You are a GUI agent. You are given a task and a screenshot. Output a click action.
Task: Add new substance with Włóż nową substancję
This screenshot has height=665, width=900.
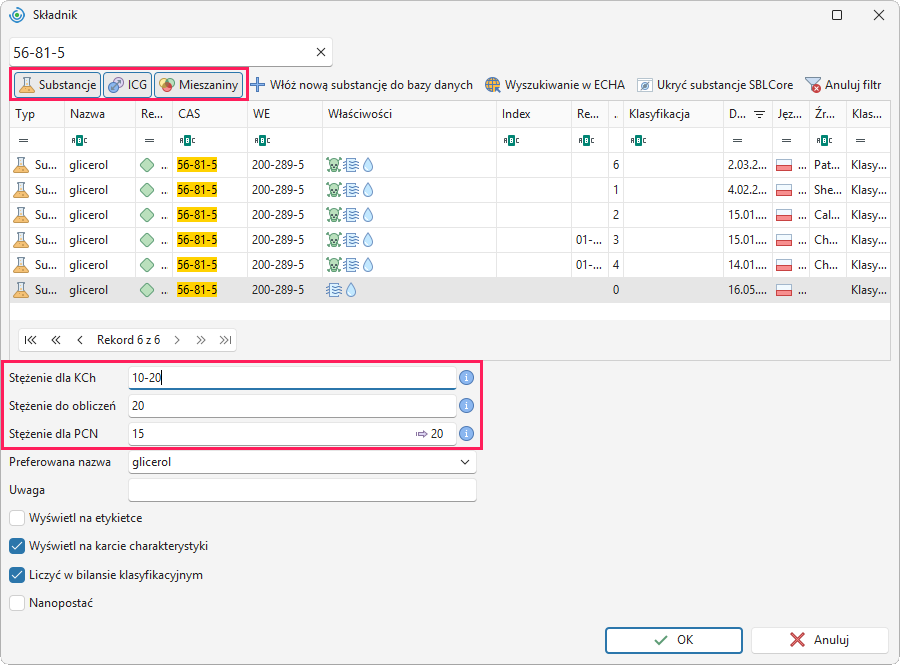click(x=362, y=85)
